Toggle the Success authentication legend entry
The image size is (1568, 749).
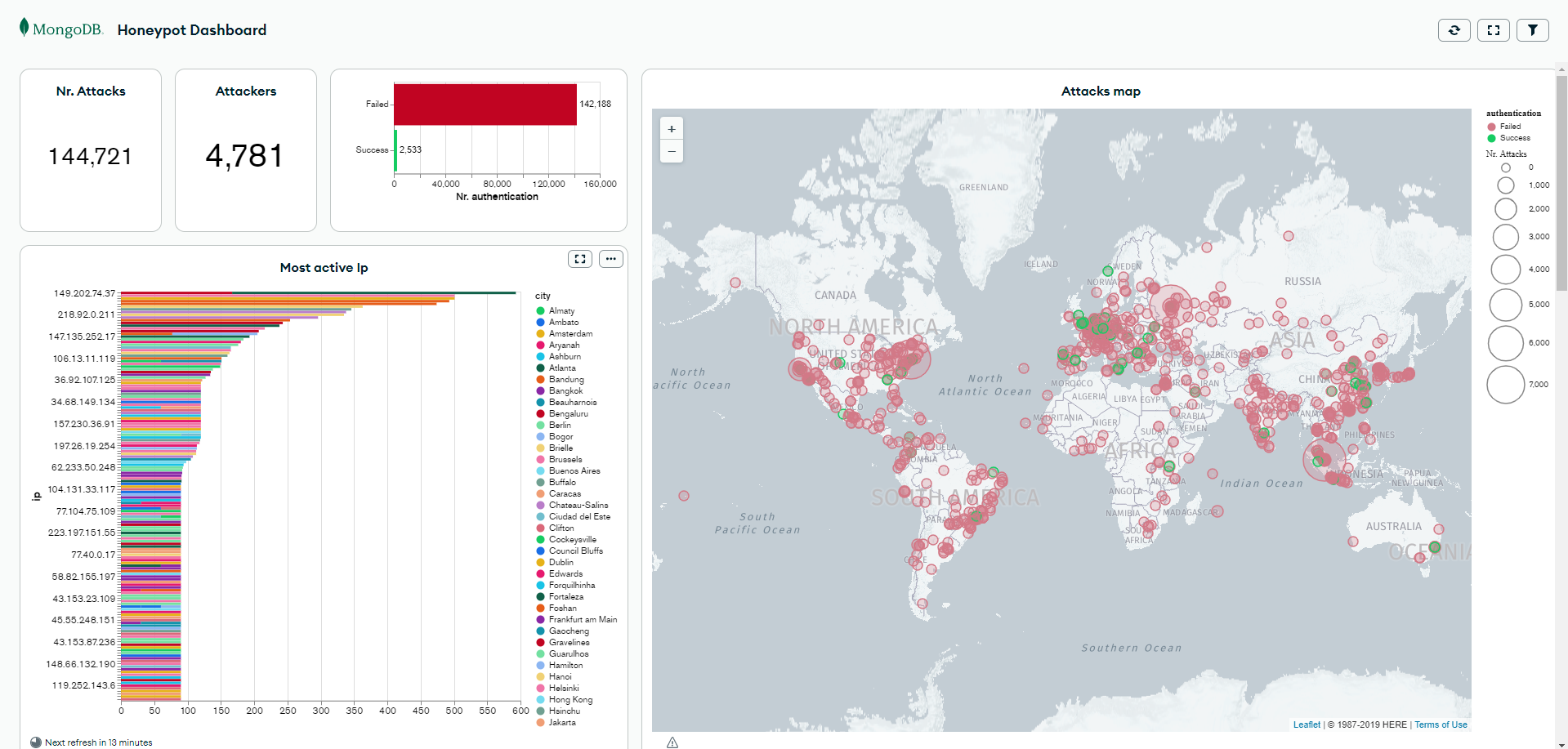click(1514, 138)
